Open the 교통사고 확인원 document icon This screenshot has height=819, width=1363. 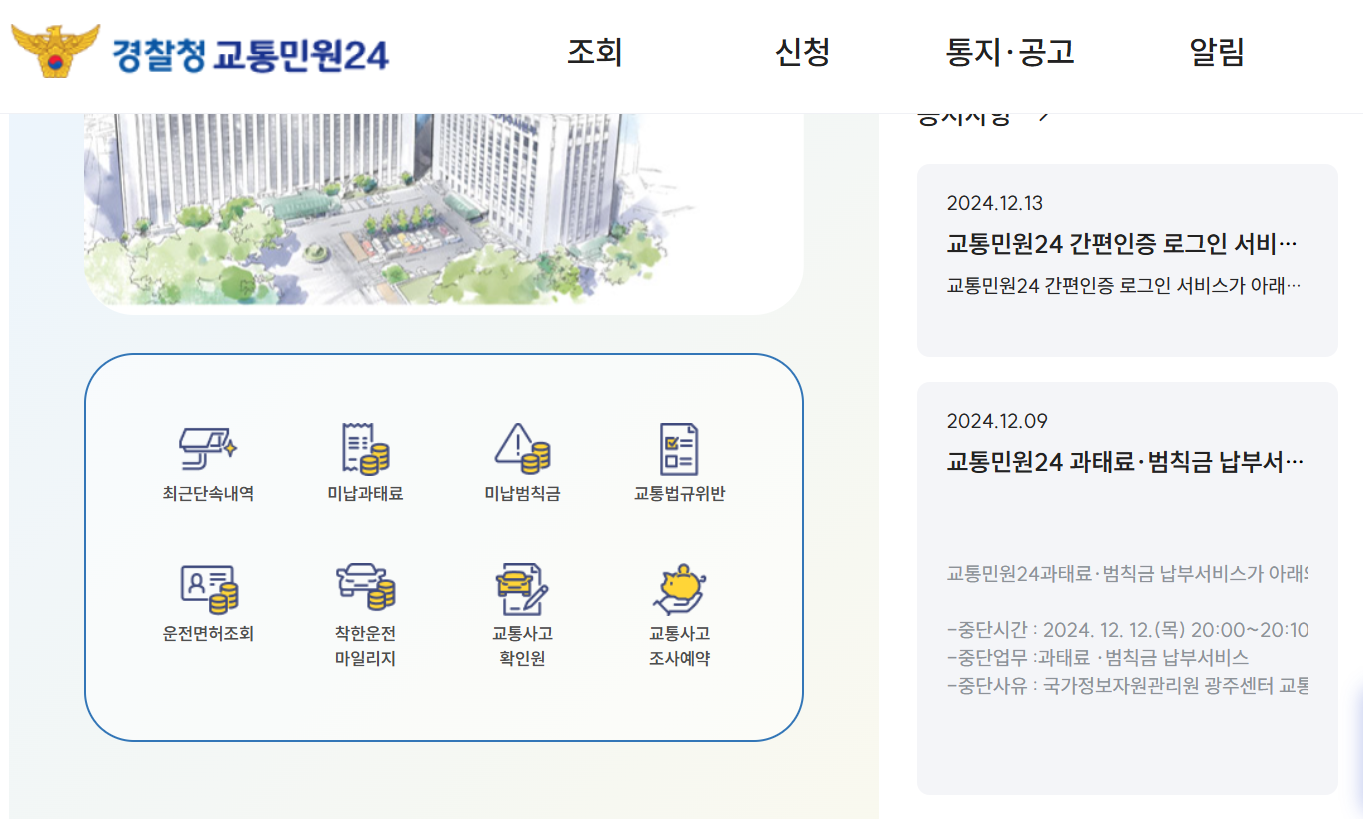(522, 588)
